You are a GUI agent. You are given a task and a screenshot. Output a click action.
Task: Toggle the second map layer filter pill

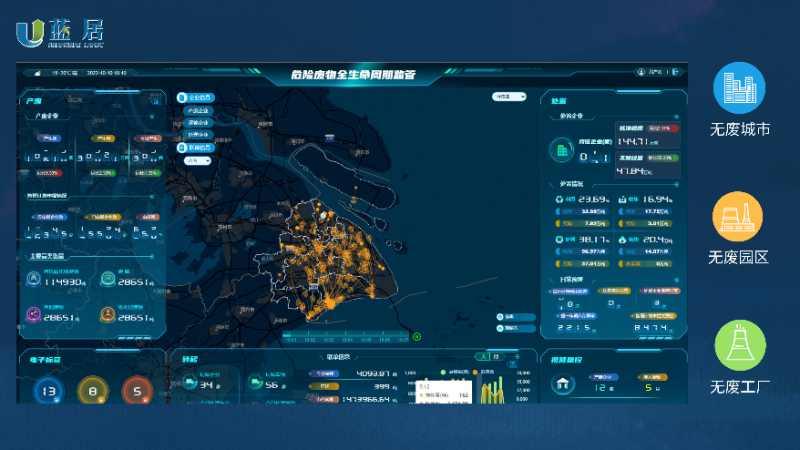pos(197,110)
